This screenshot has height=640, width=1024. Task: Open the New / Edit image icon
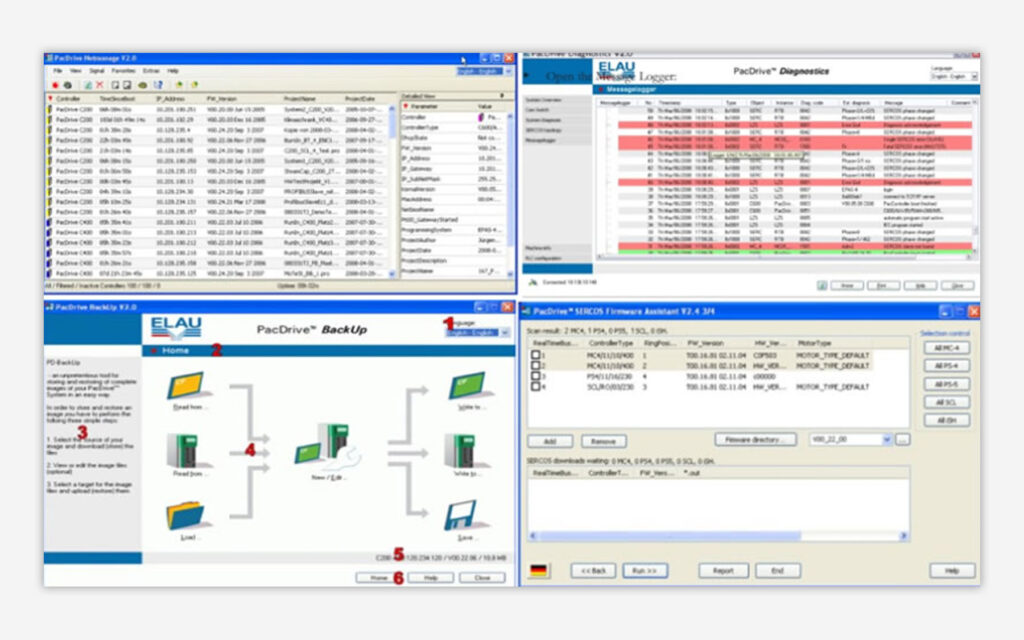(318, 446)
